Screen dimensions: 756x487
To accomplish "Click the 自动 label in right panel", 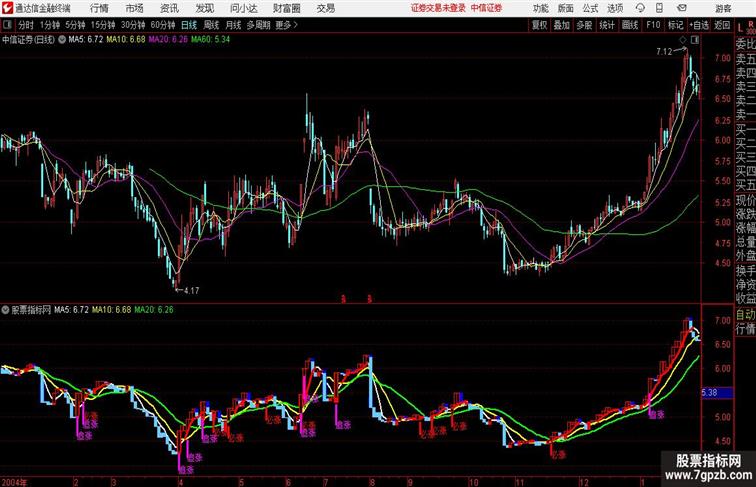I will click(745, 314).
